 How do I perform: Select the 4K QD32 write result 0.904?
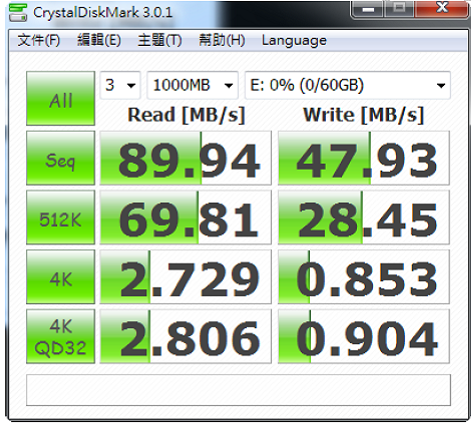point(364,336)
